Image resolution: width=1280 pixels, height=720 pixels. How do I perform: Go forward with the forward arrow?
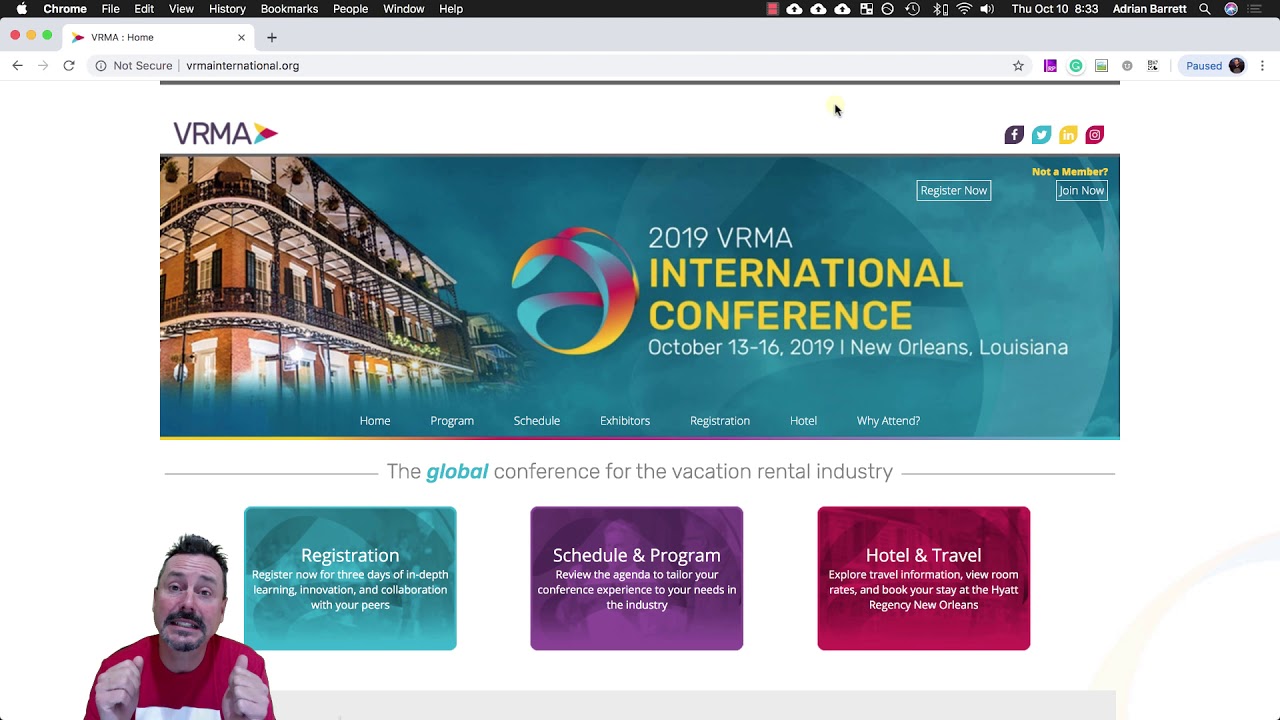[x=43, y=66]
